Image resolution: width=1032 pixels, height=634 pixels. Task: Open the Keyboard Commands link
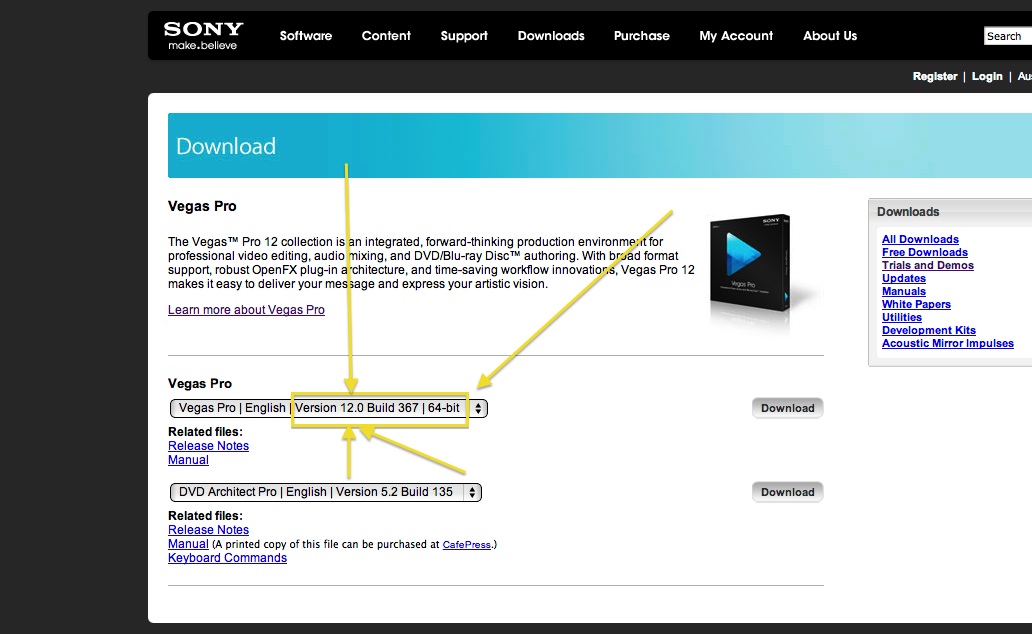[x=227, y=558]
